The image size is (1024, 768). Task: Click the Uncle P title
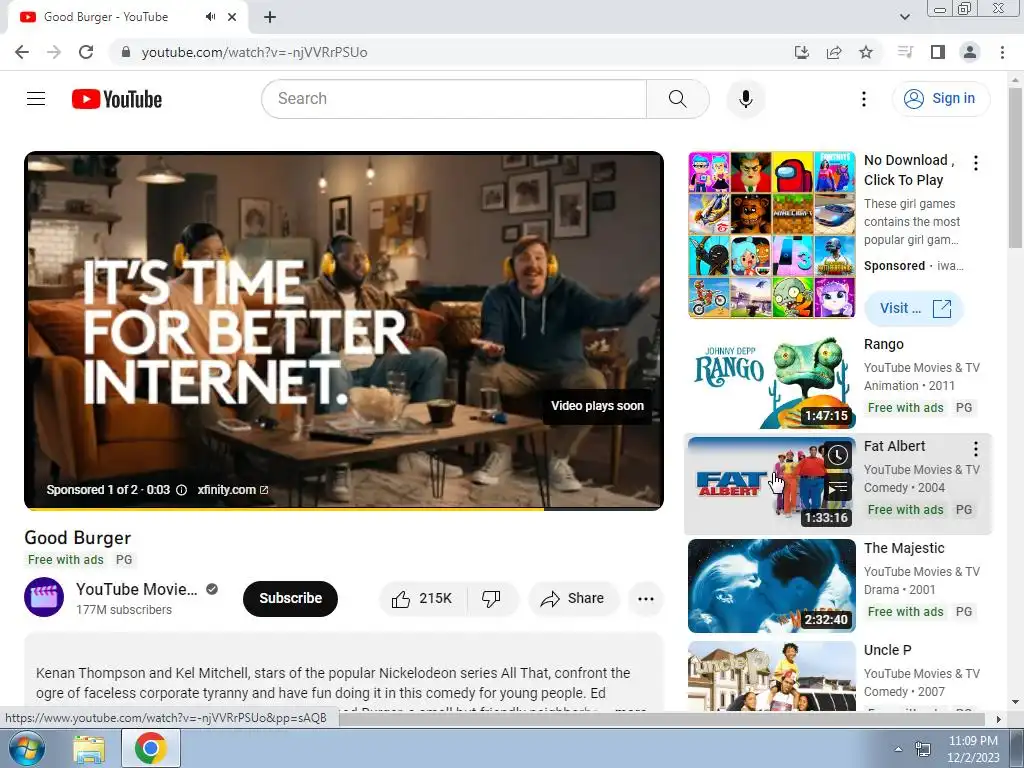[x=888, y=650]
